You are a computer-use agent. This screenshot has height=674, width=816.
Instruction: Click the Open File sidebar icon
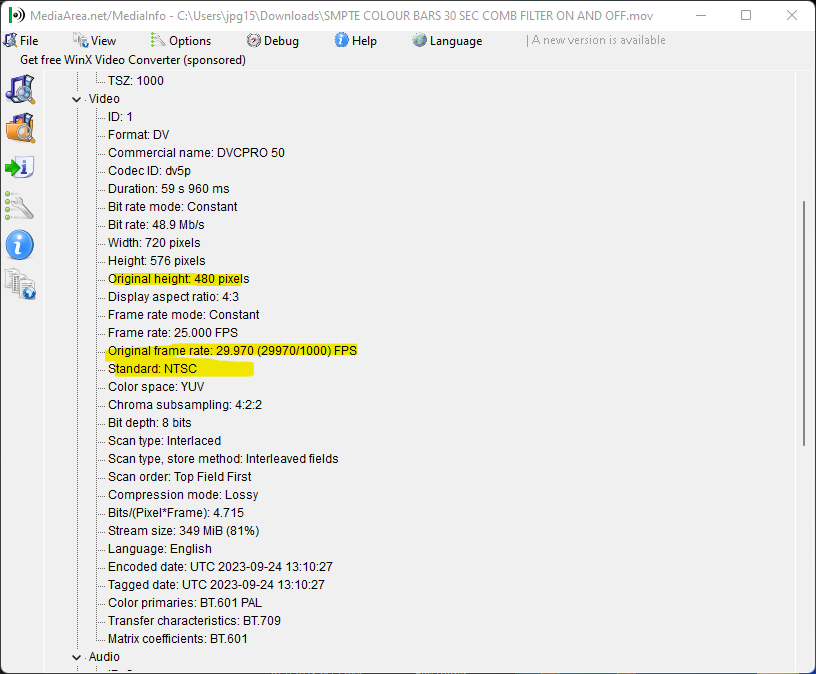click(x=20, y=90)
